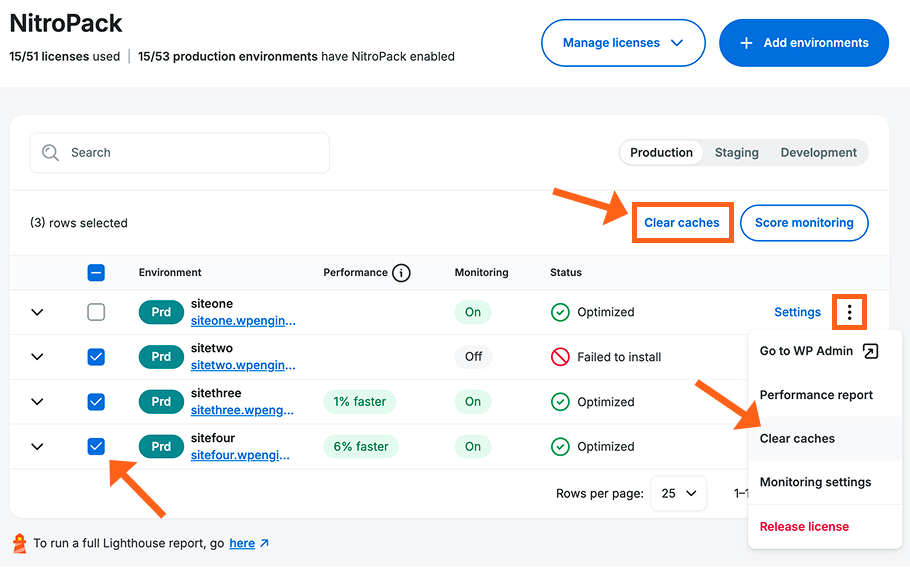This screenshot has width=910, height=567.
Task: Click the 15/51 licenses used text
Action: 64,56
